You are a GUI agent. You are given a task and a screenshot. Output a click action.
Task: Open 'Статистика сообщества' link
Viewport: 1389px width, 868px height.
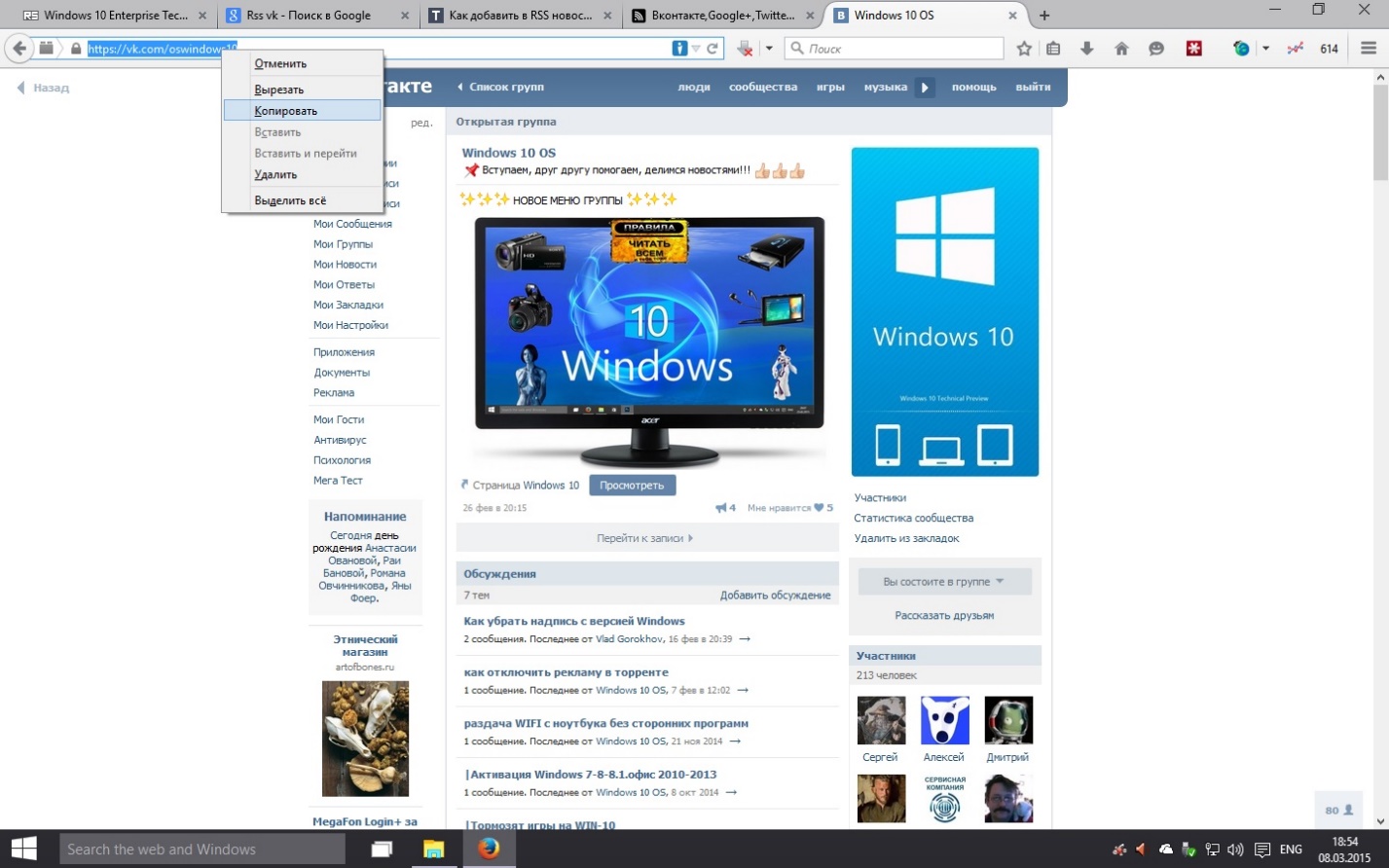pos(913,518)
